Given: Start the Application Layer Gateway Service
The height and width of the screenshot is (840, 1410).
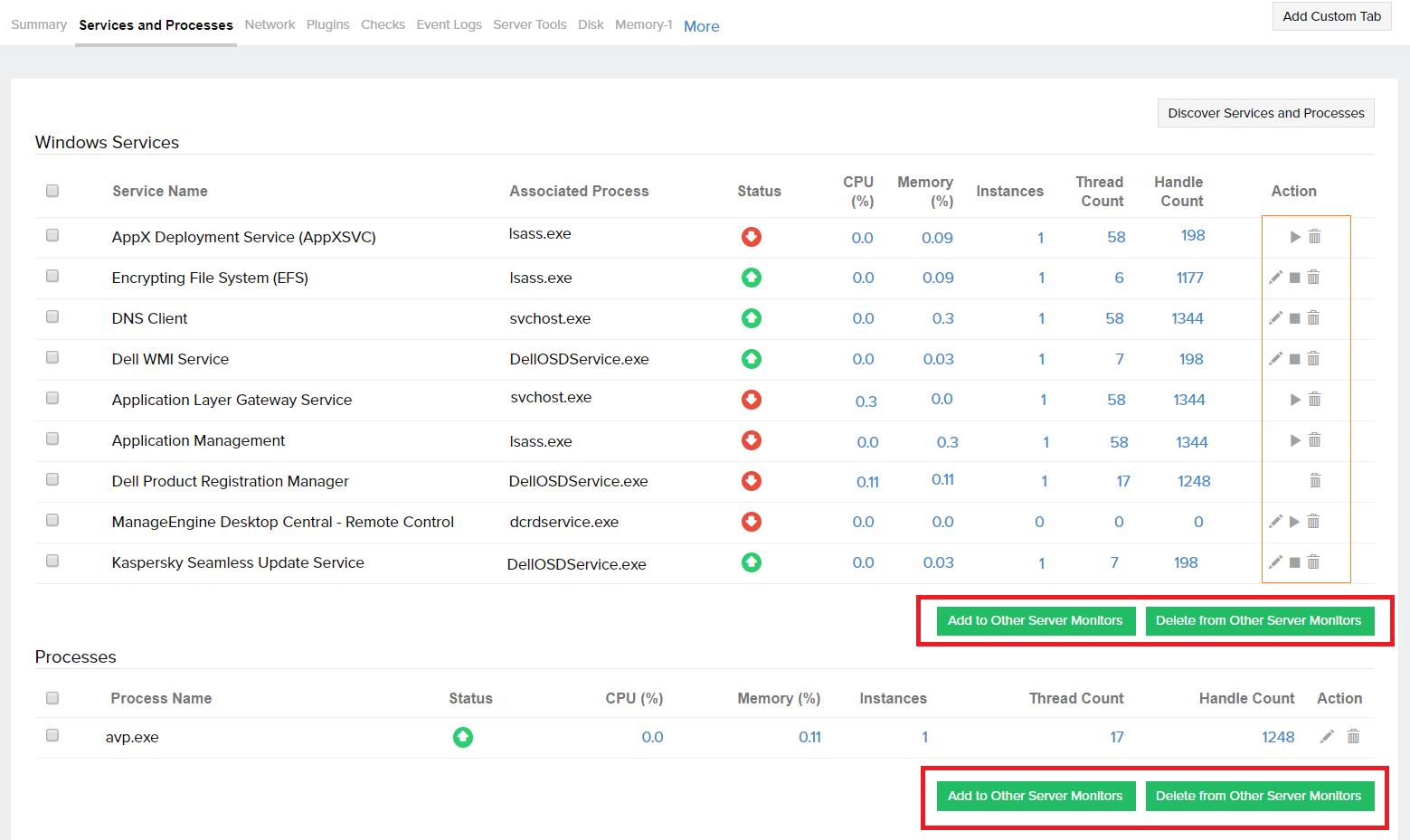Looking at the screenshot, I should coord(1295,400).
